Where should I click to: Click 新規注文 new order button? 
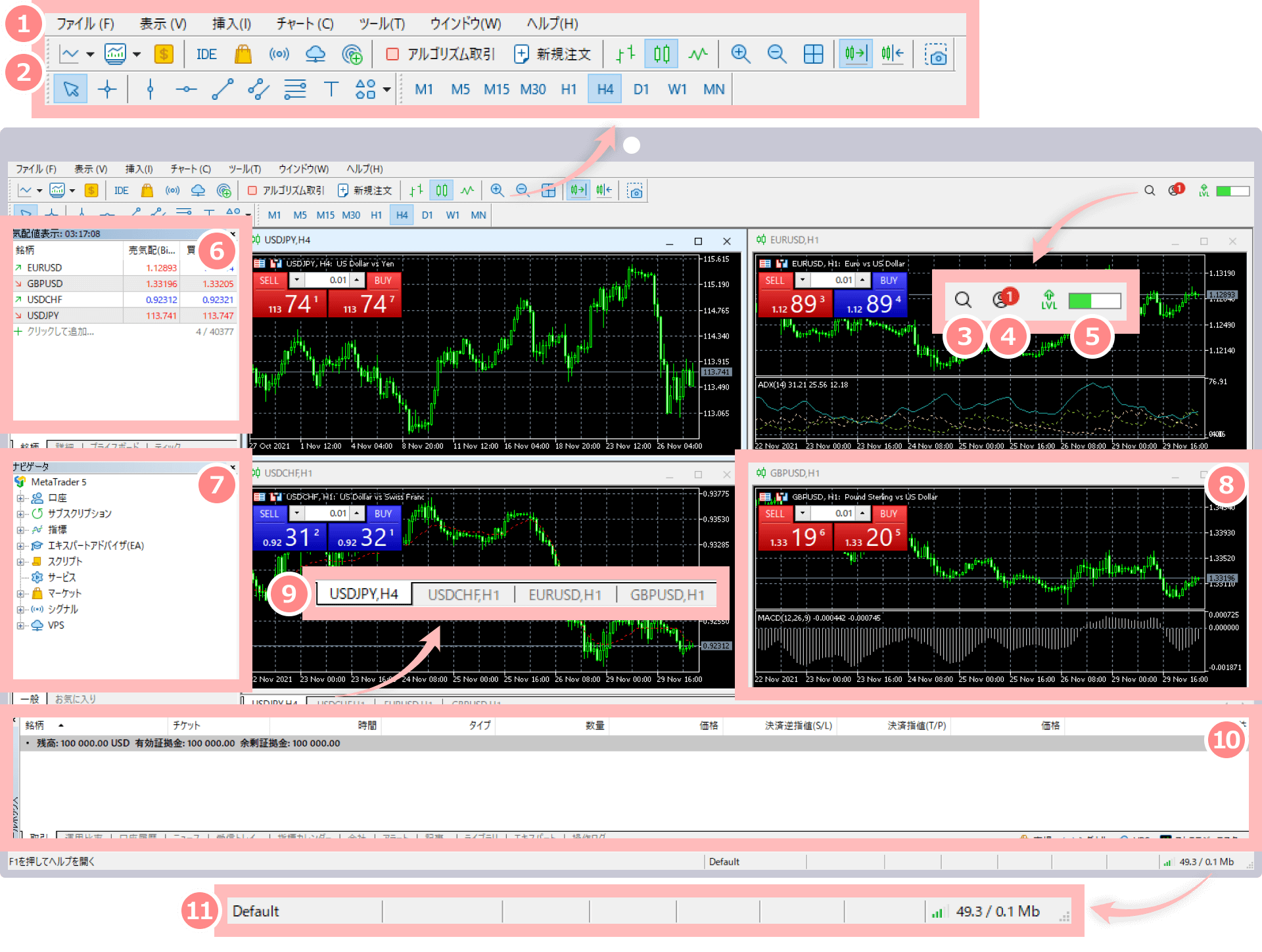tap(552, 54)
